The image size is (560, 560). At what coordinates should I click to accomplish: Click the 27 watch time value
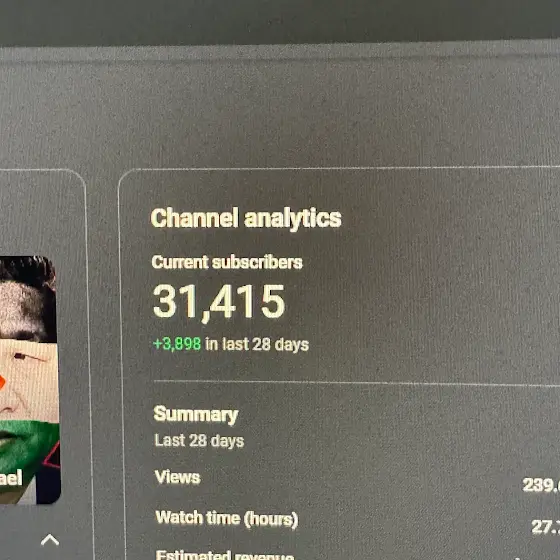pos(546,526)
